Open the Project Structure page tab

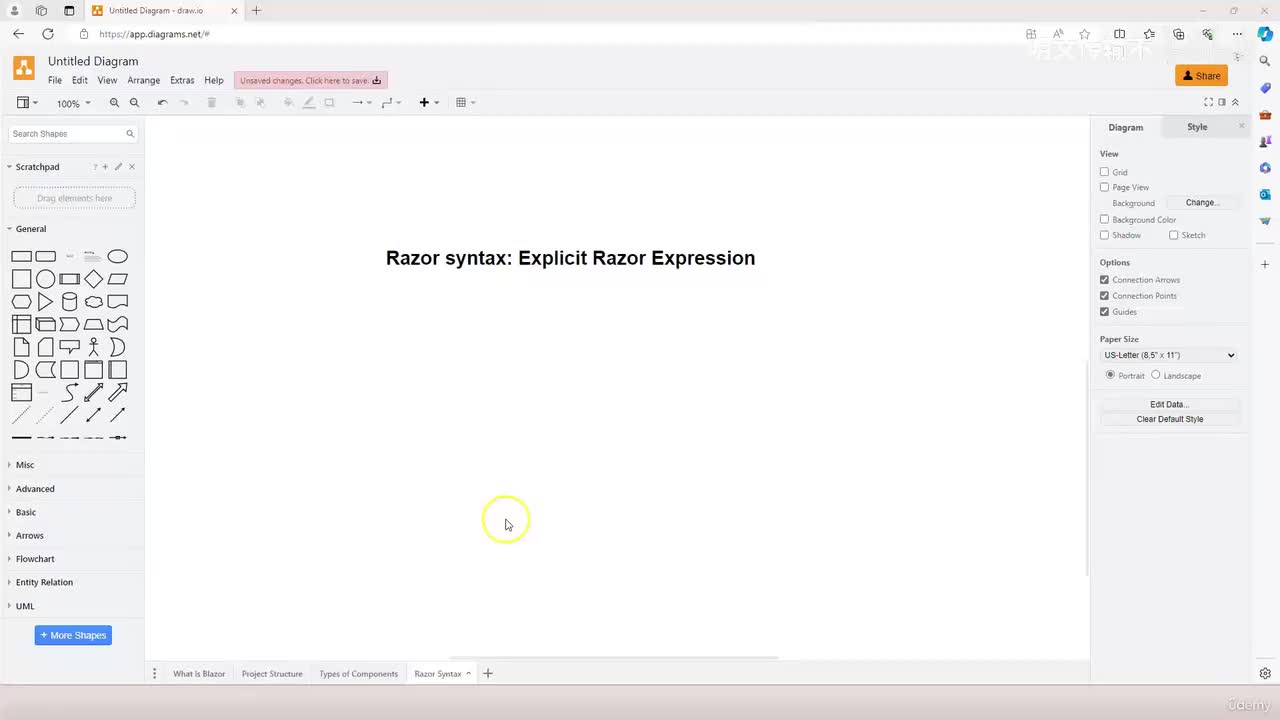tap(272, 674)
